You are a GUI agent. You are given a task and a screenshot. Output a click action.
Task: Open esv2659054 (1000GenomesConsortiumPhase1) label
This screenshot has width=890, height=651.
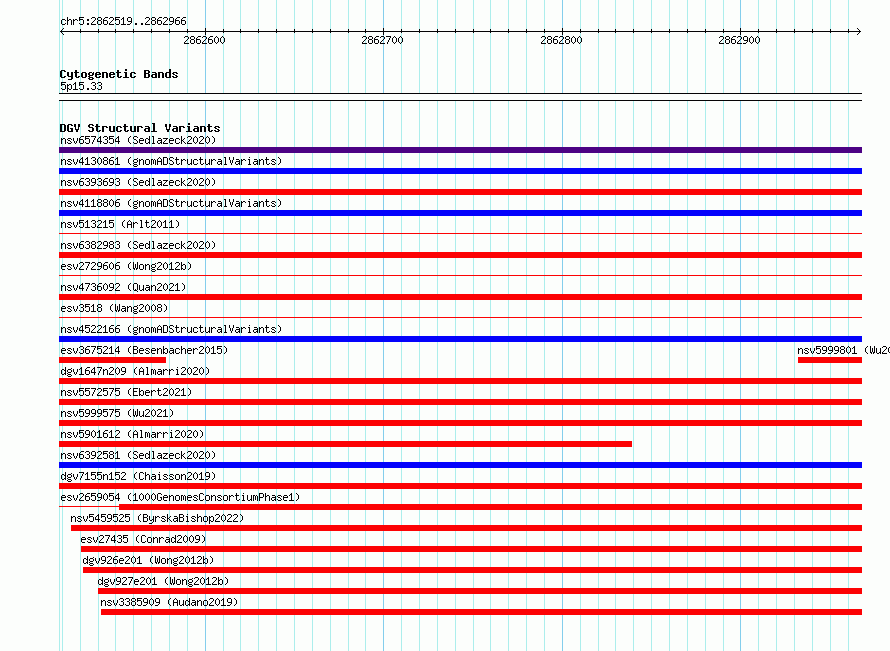180,497
